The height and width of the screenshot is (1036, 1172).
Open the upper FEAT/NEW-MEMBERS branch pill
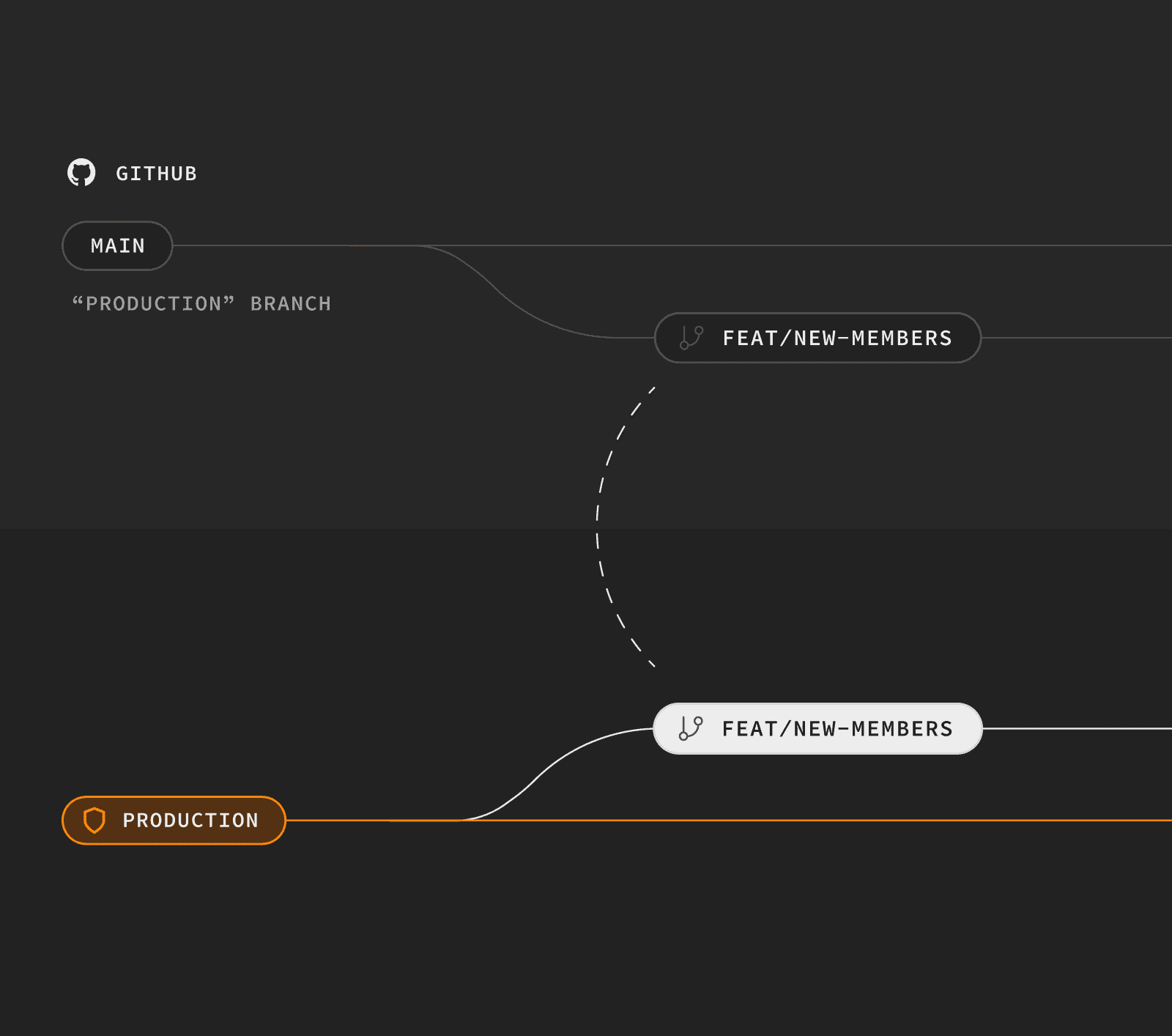click(x=817, y=338)
